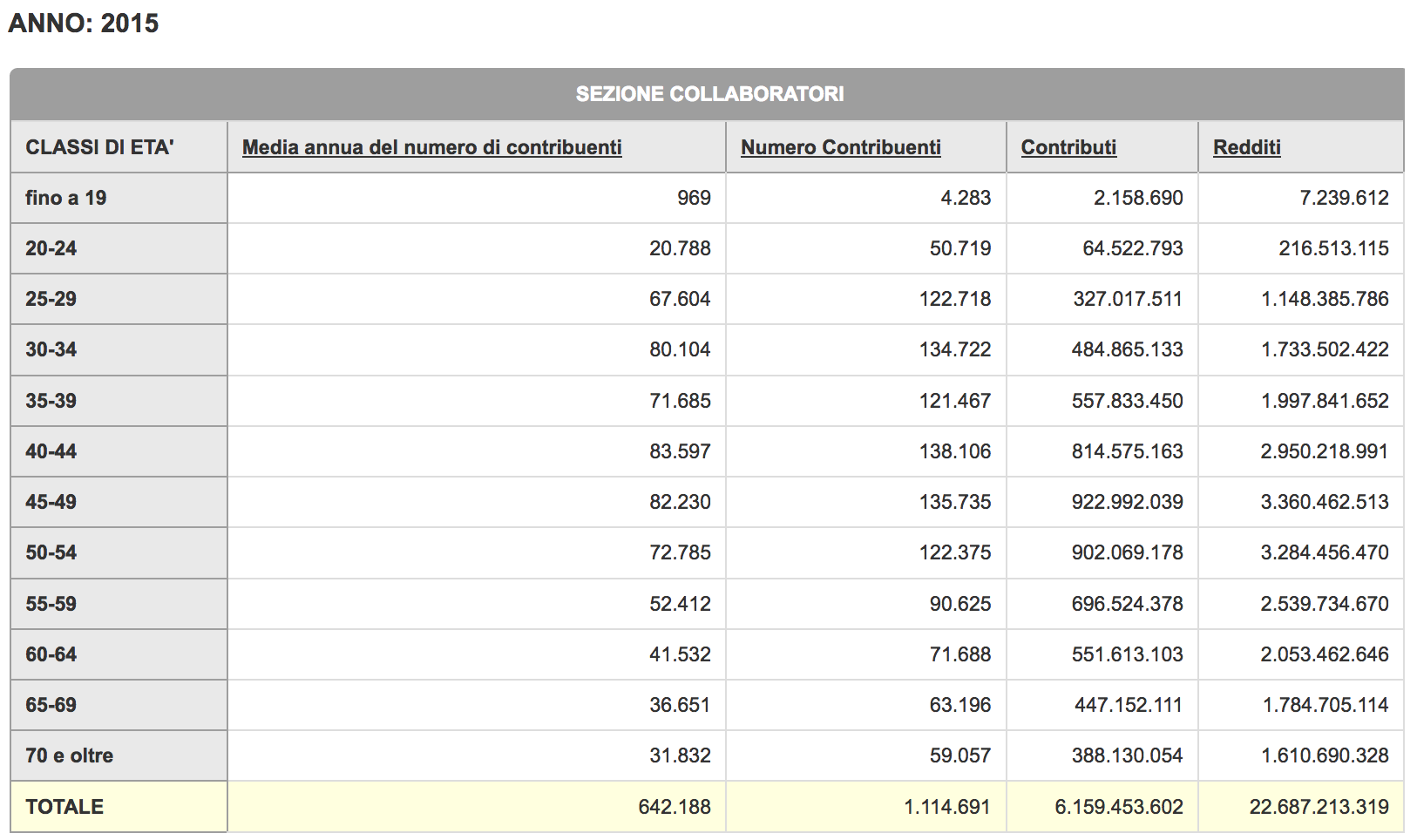Viewport: 1417px width, 840px height.
Task: Select the 'ANNO: 2015' heading
Action: tap(84, 24)
